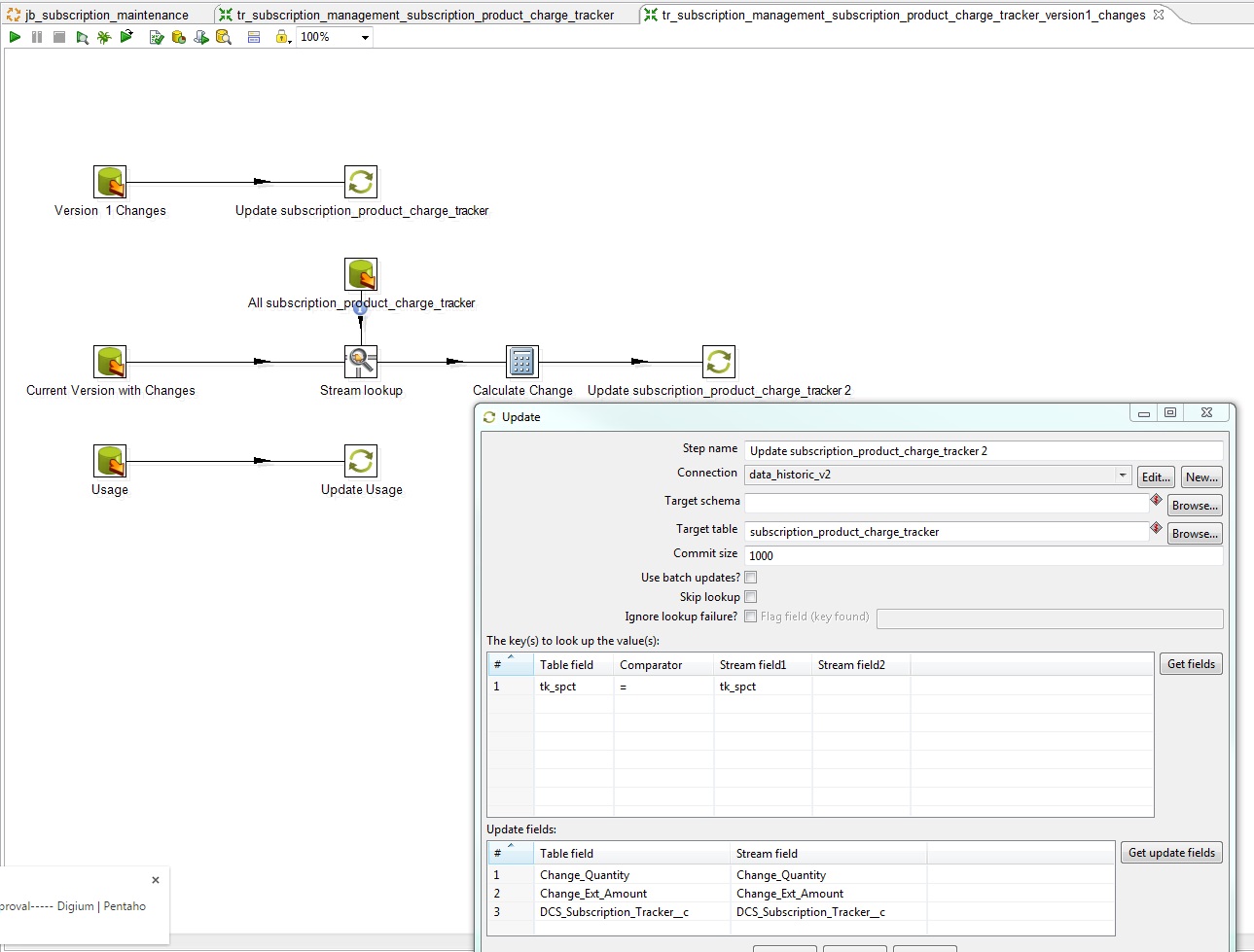Select the Version 1 Changes input step
The width and height of the screenshot is (1254, 952).
[110, 182]
